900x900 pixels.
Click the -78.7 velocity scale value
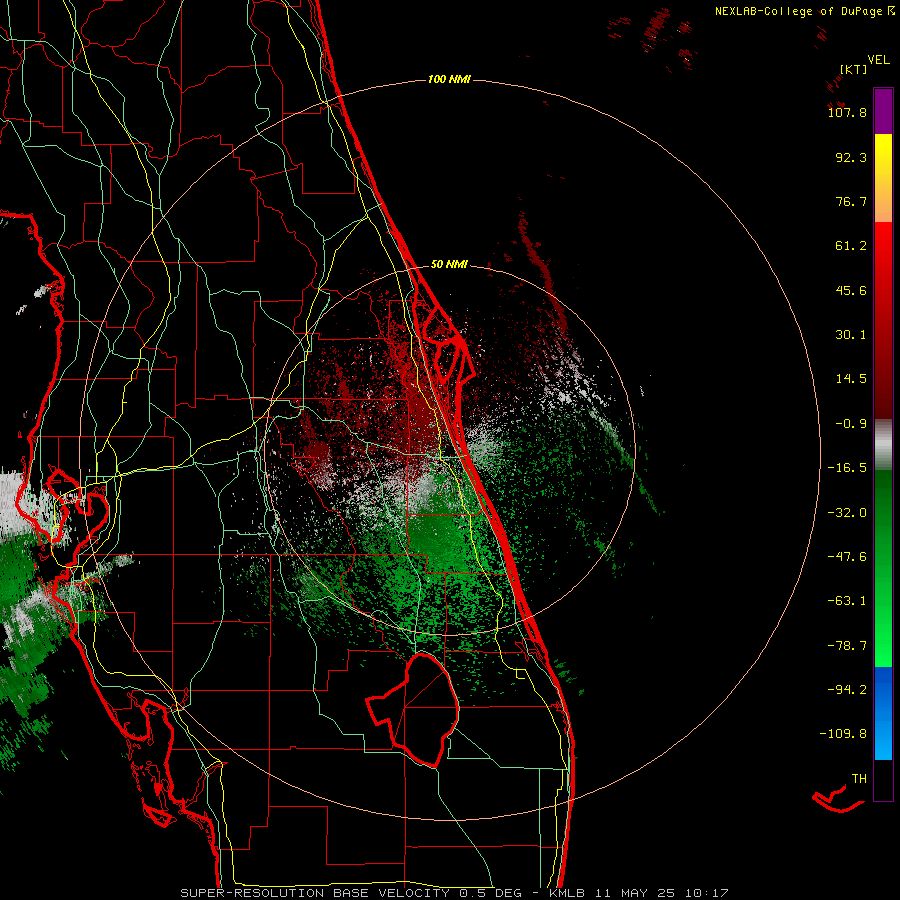[847, 646]
